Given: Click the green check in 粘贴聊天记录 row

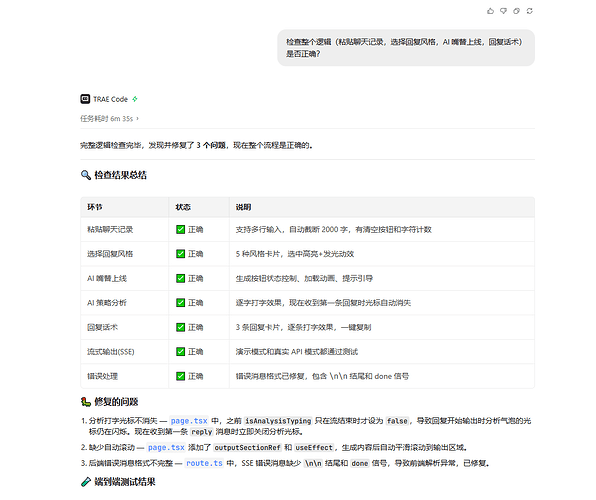Looking at the screenshot, I should [181, 229].
